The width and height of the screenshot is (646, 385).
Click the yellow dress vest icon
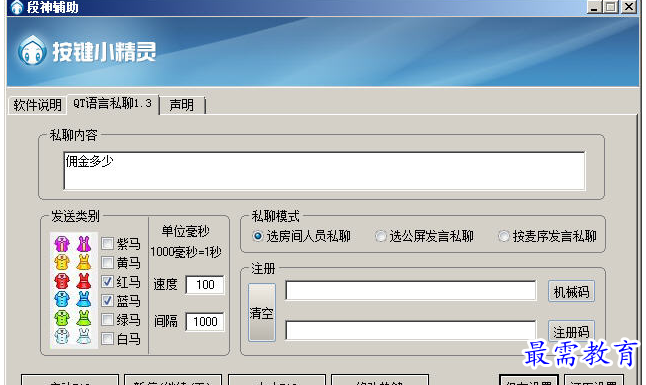84,262
